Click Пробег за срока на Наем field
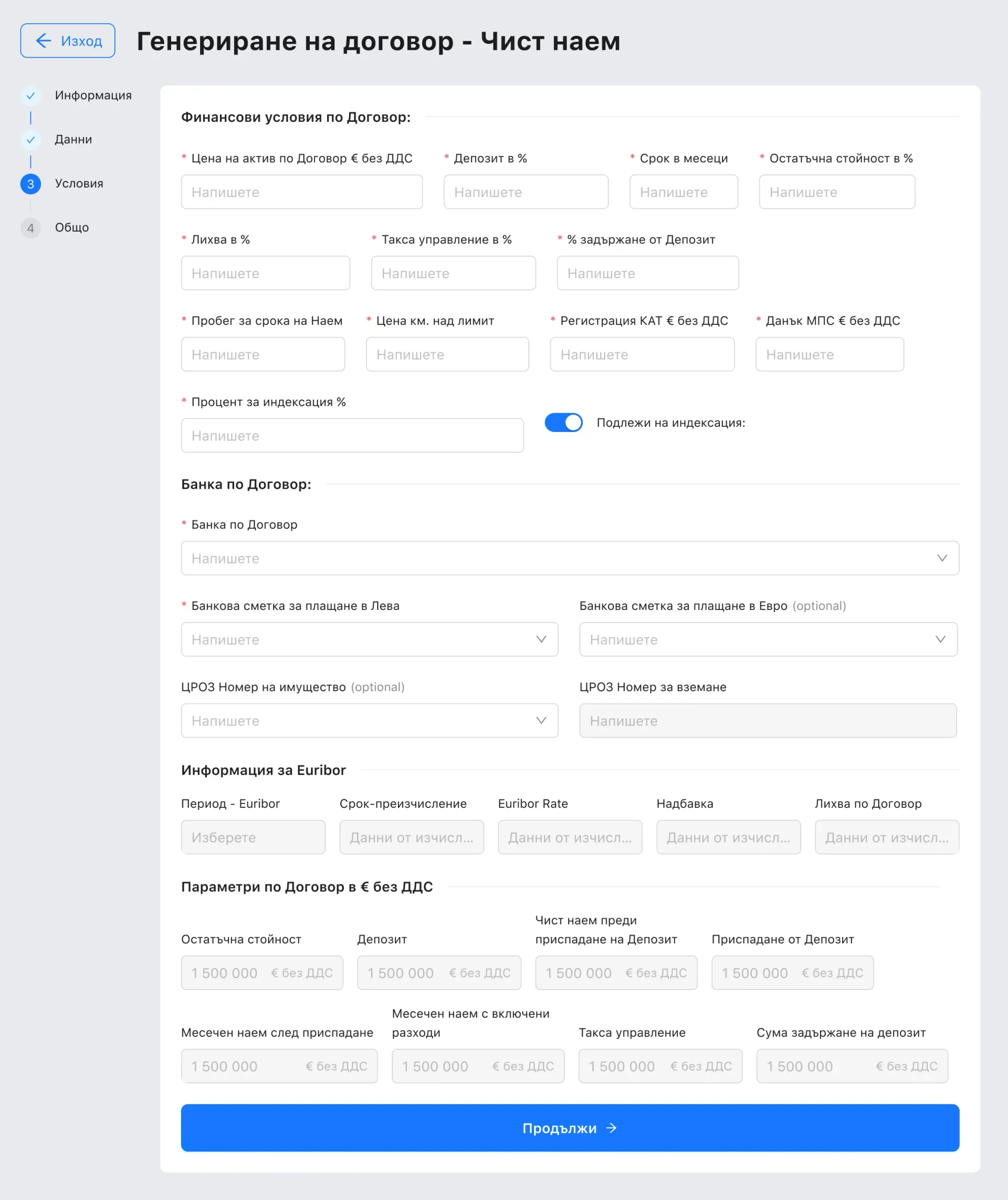The width and height of the screenshot is (1008, 1200). pyautogui.click(x=263, y=354)
